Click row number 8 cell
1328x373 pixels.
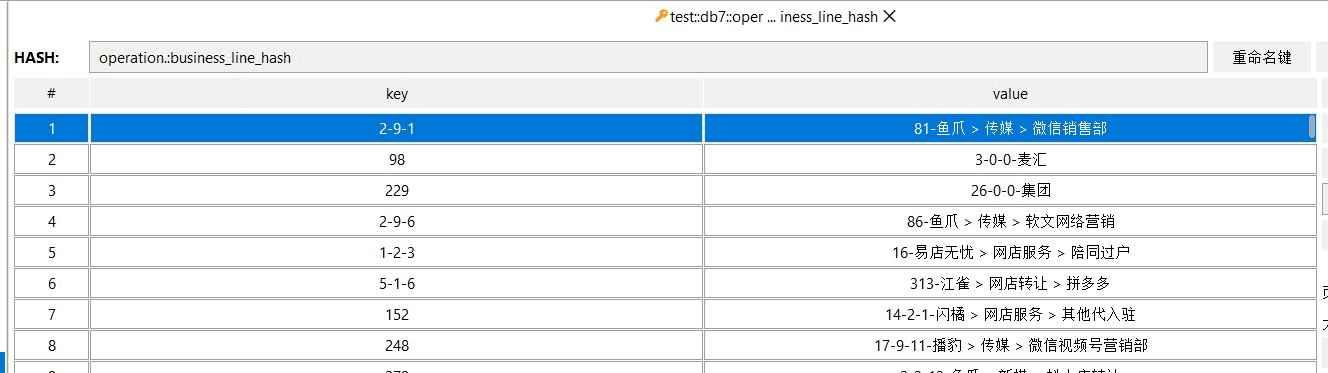click(x=51, y=345)
